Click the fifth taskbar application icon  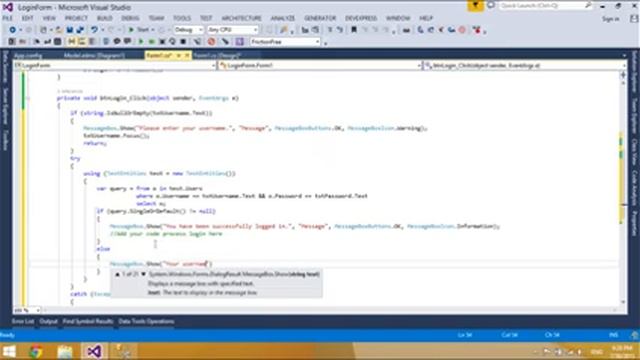coord(123,351)
